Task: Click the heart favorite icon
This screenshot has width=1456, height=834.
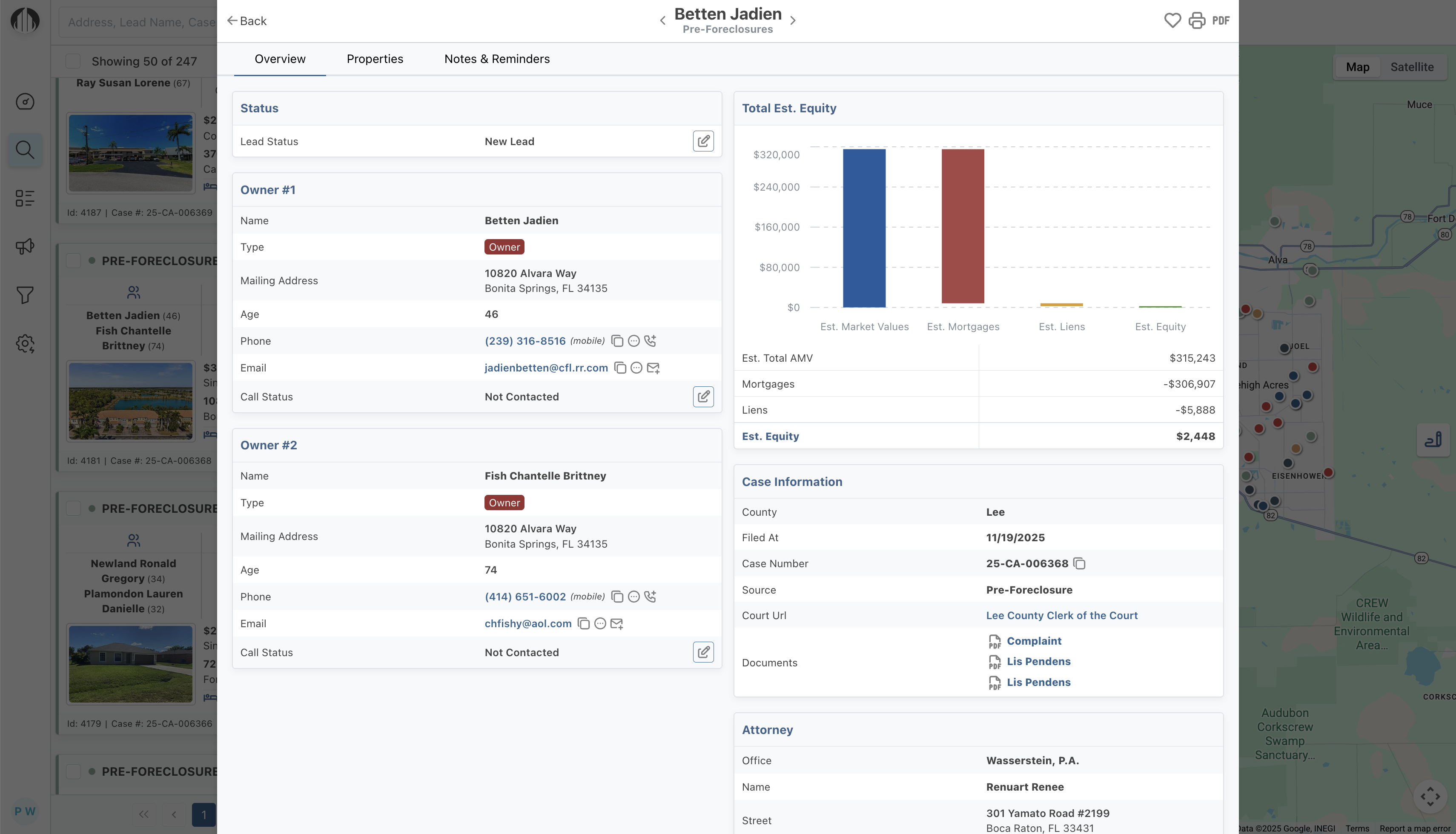Action: (1172, 20)
